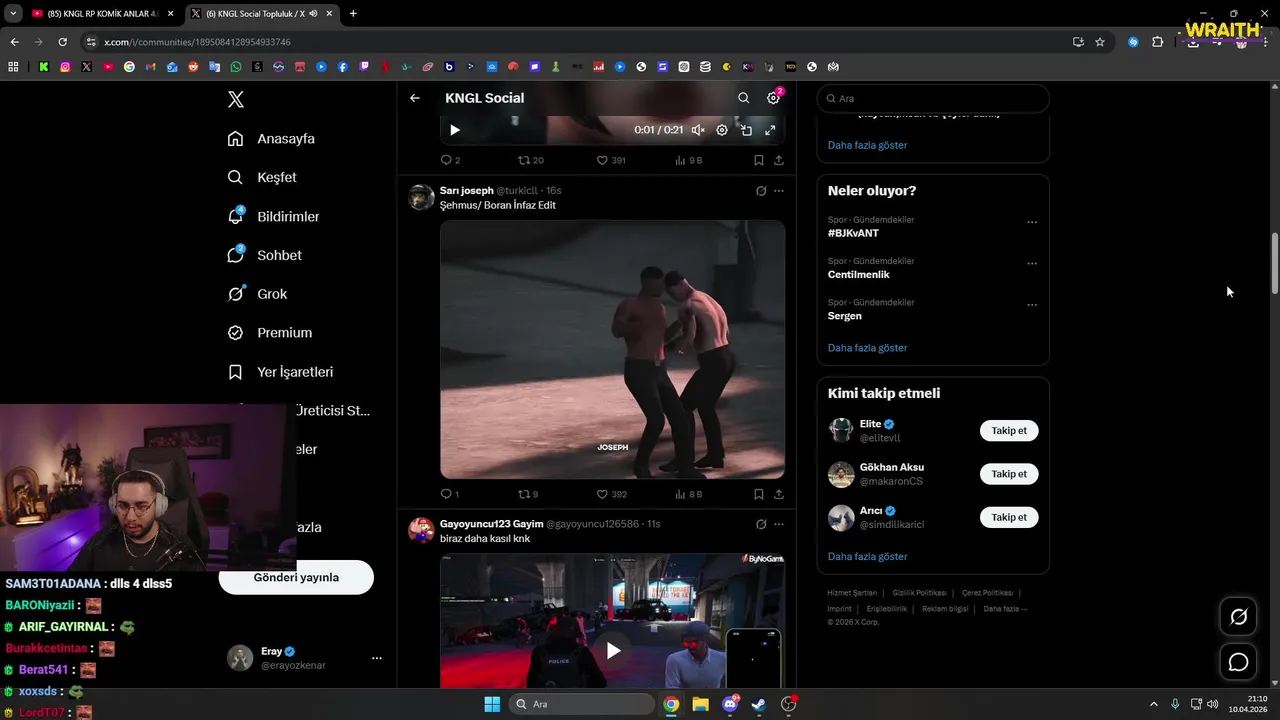Toggle picture-in-picture on top video

[746, 130]
